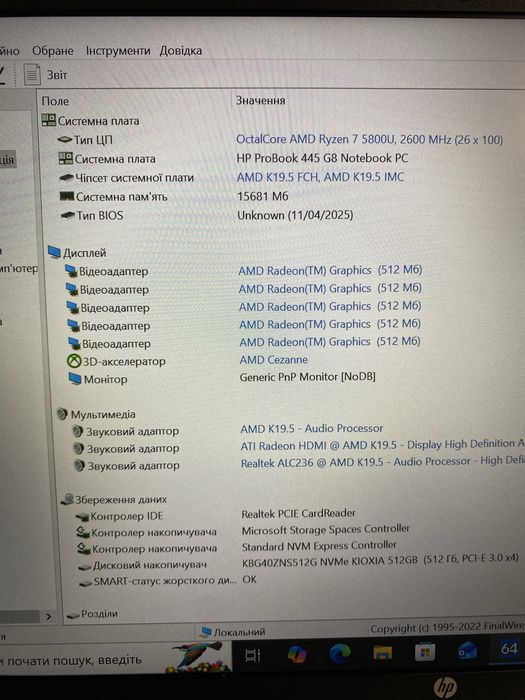Open the Інструменти menu
The image size is (525, 700).
[118, 51]
